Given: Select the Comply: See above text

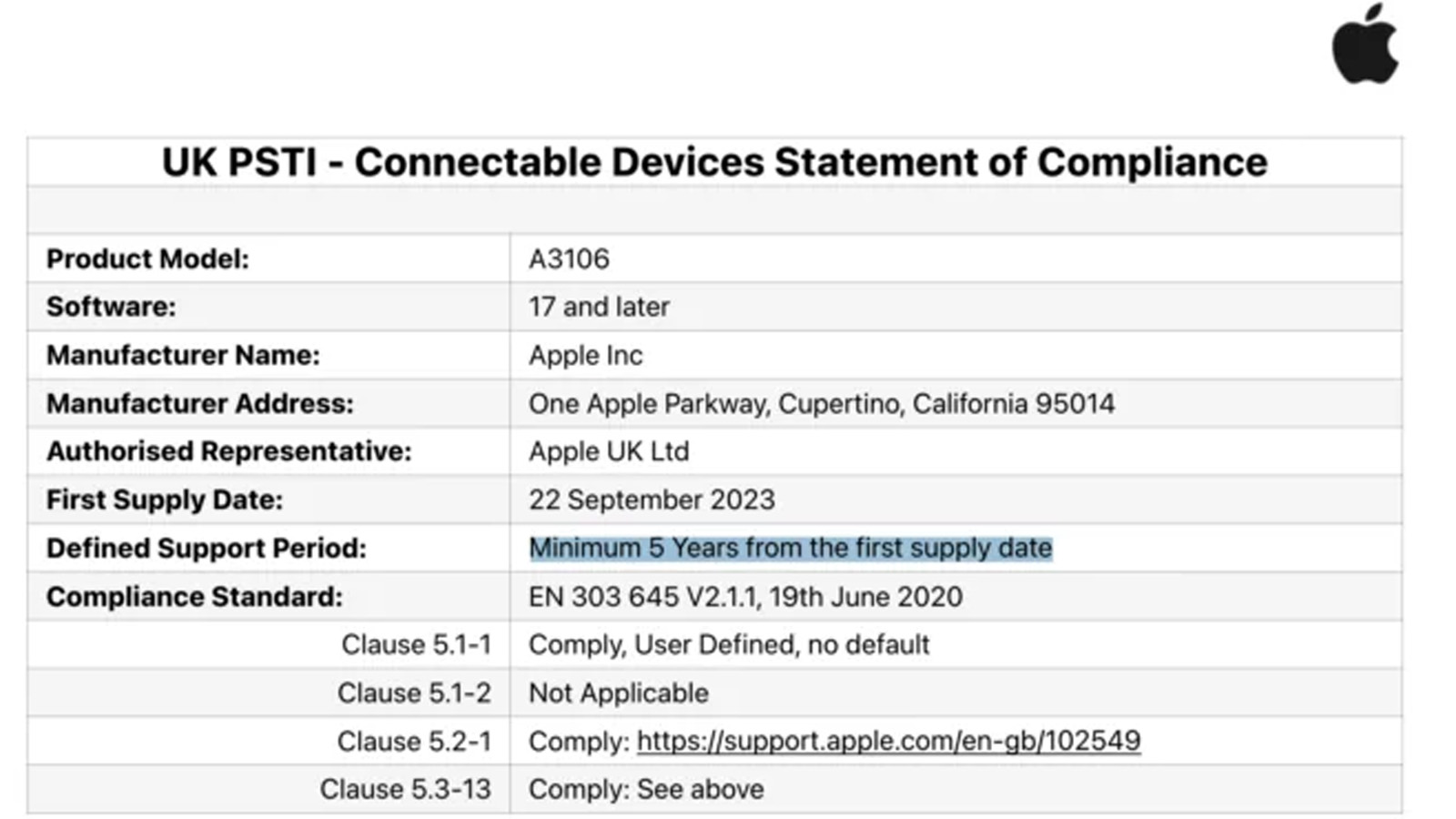Looking at the screenshot, I should coord(646,789).
